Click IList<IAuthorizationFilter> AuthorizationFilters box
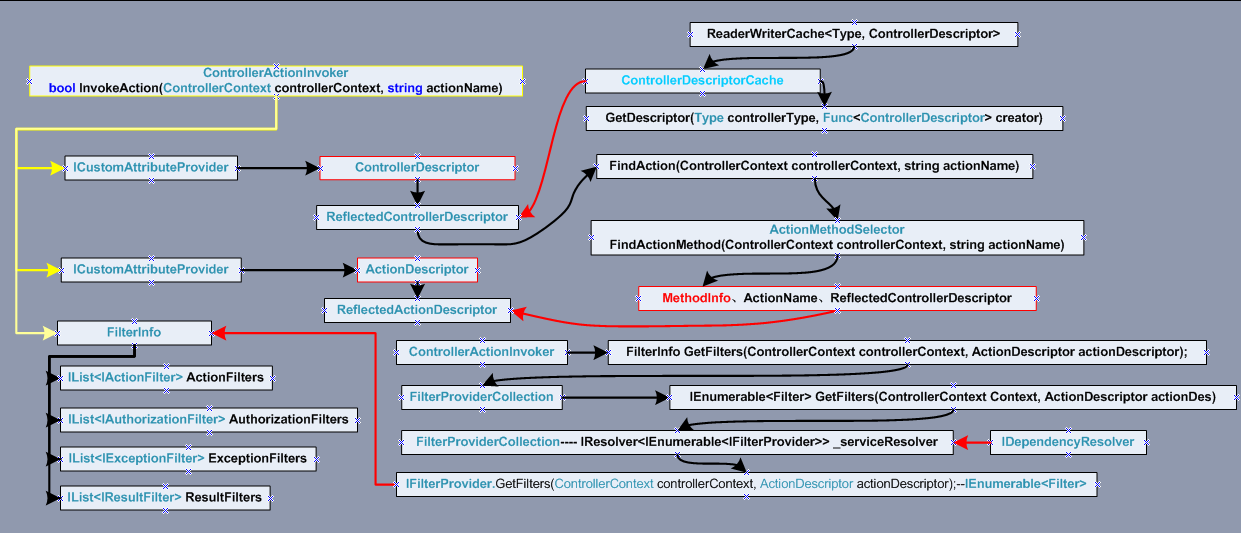 click(208, 419)
